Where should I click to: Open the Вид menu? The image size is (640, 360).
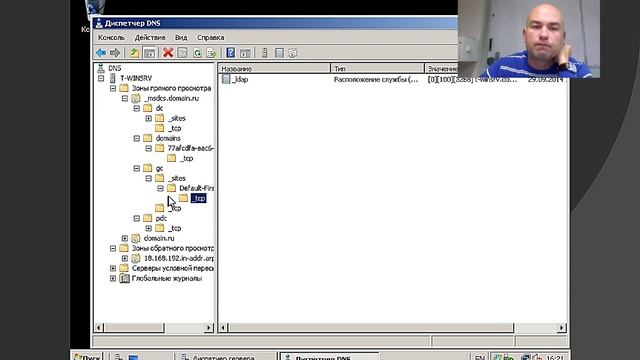pyautogui.click(x=181, y=38)
